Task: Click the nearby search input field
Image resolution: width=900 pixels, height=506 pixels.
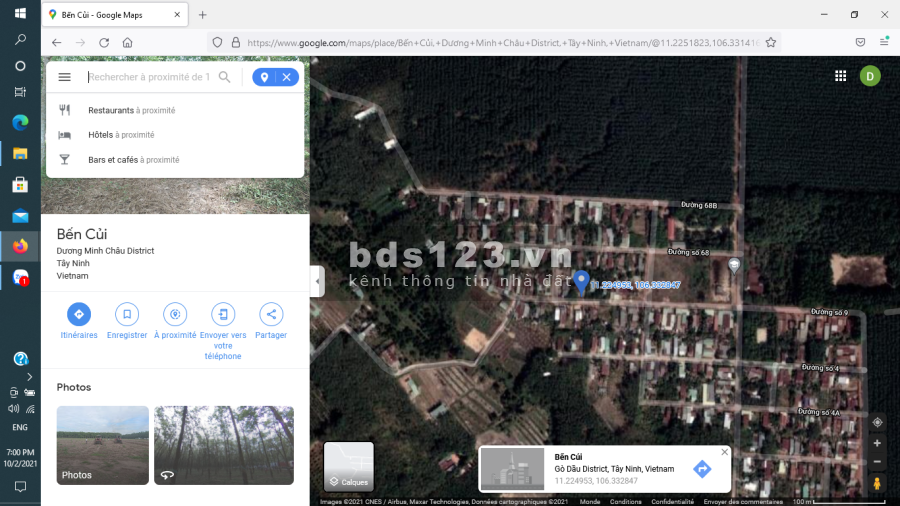Action: tap(150, 77)
